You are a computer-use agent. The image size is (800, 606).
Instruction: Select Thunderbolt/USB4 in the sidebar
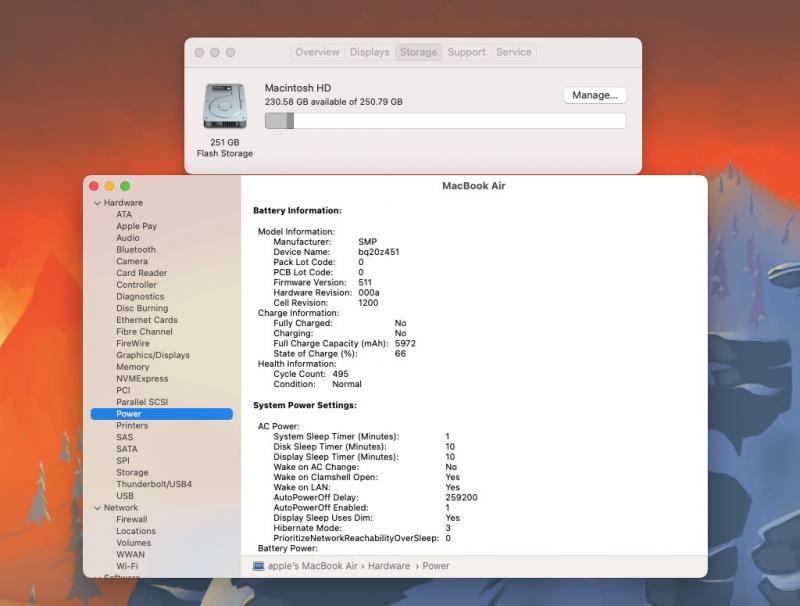pyautogui.click(x=154, y=484)
